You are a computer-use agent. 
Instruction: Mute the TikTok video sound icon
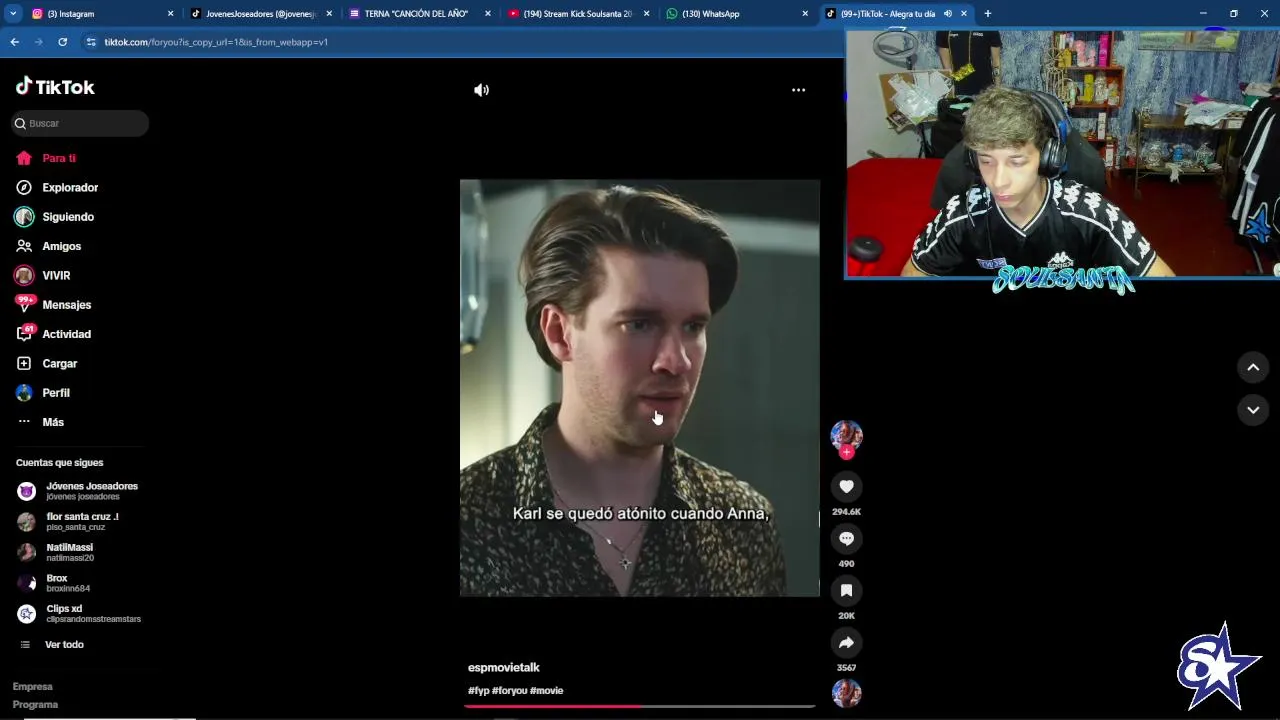pyautogui.click(x=481, y=90)
